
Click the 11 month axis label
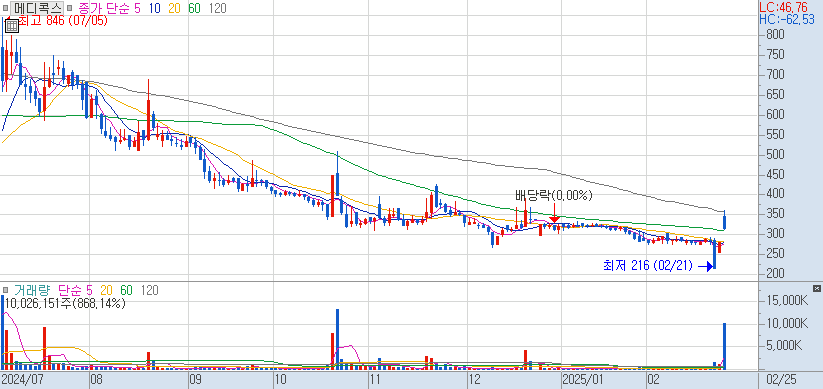375,379
